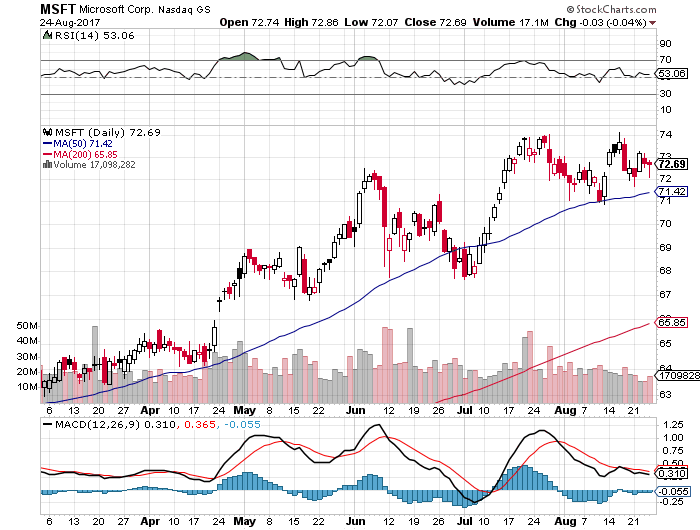Viewport: 700px width, 530px height.
Task: Click the MSFT candlestick legend icon
Action: point(47,132)
